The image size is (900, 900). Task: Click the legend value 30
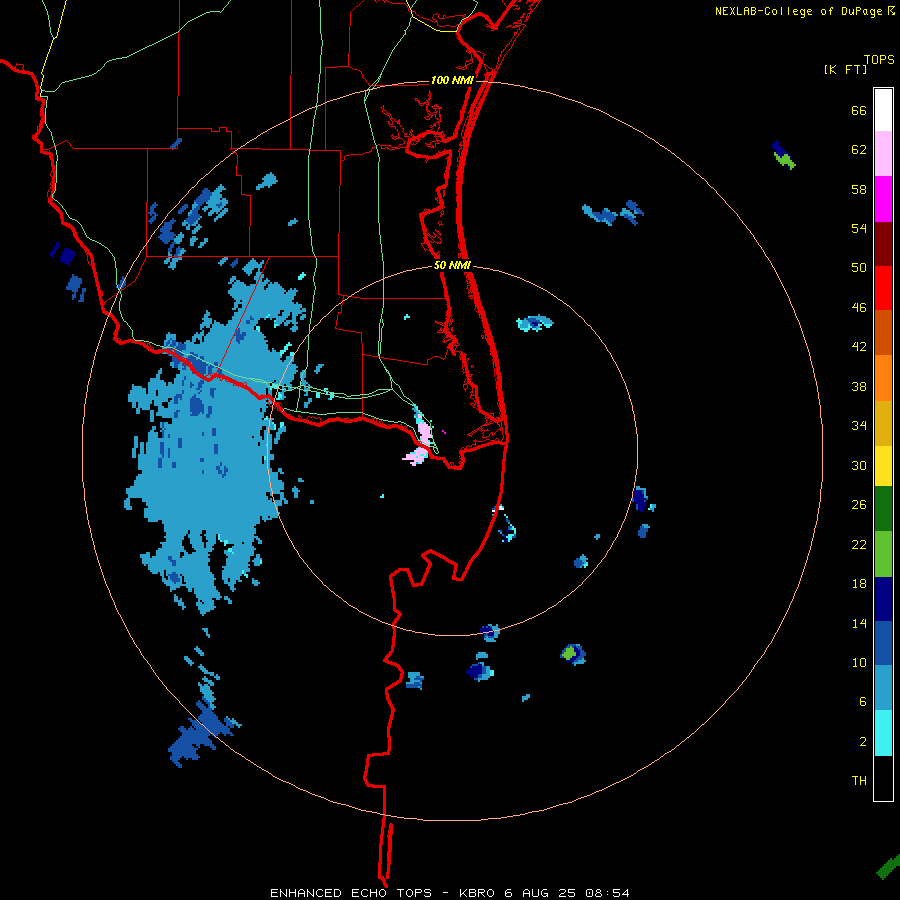[x=859, y=465]
